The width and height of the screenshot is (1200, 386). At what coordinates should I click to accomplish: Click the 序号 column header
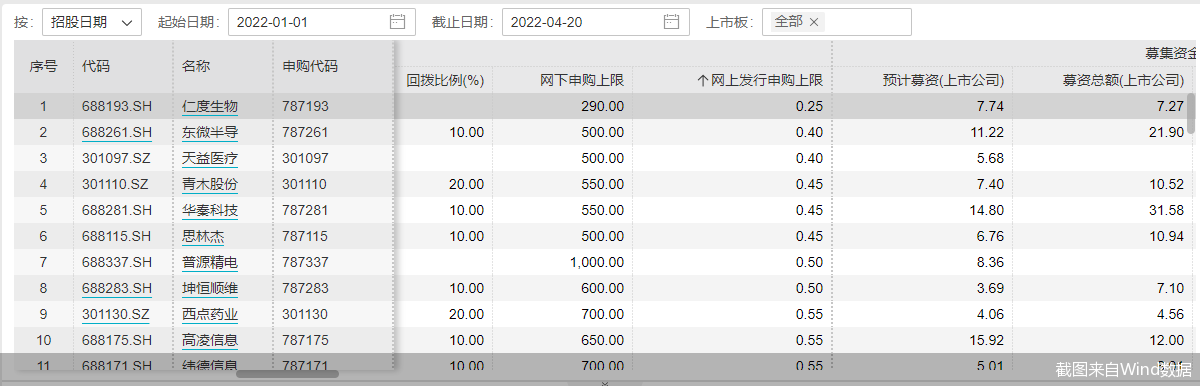43,67
